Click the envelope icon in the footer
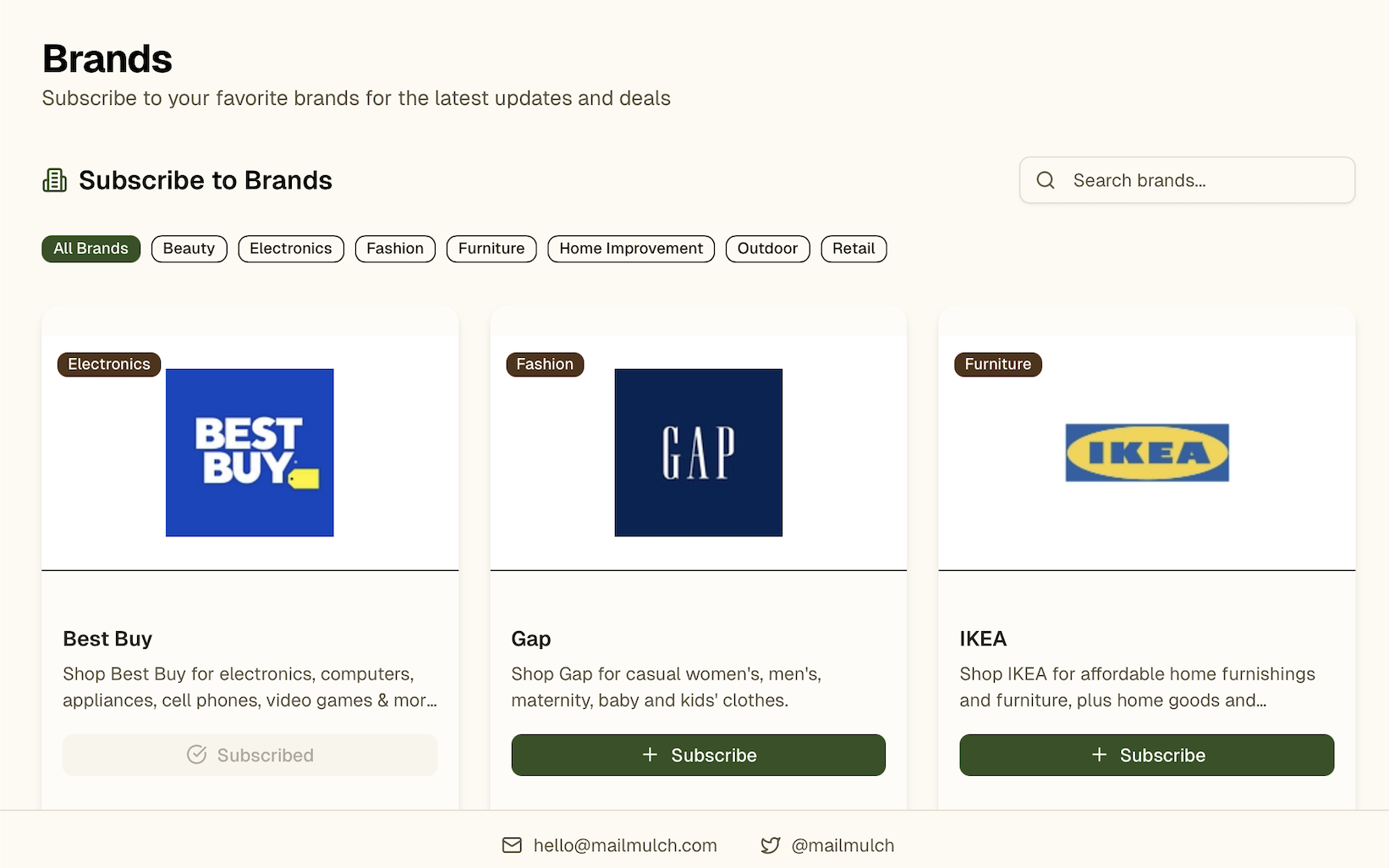 click(x=512, y=845)
